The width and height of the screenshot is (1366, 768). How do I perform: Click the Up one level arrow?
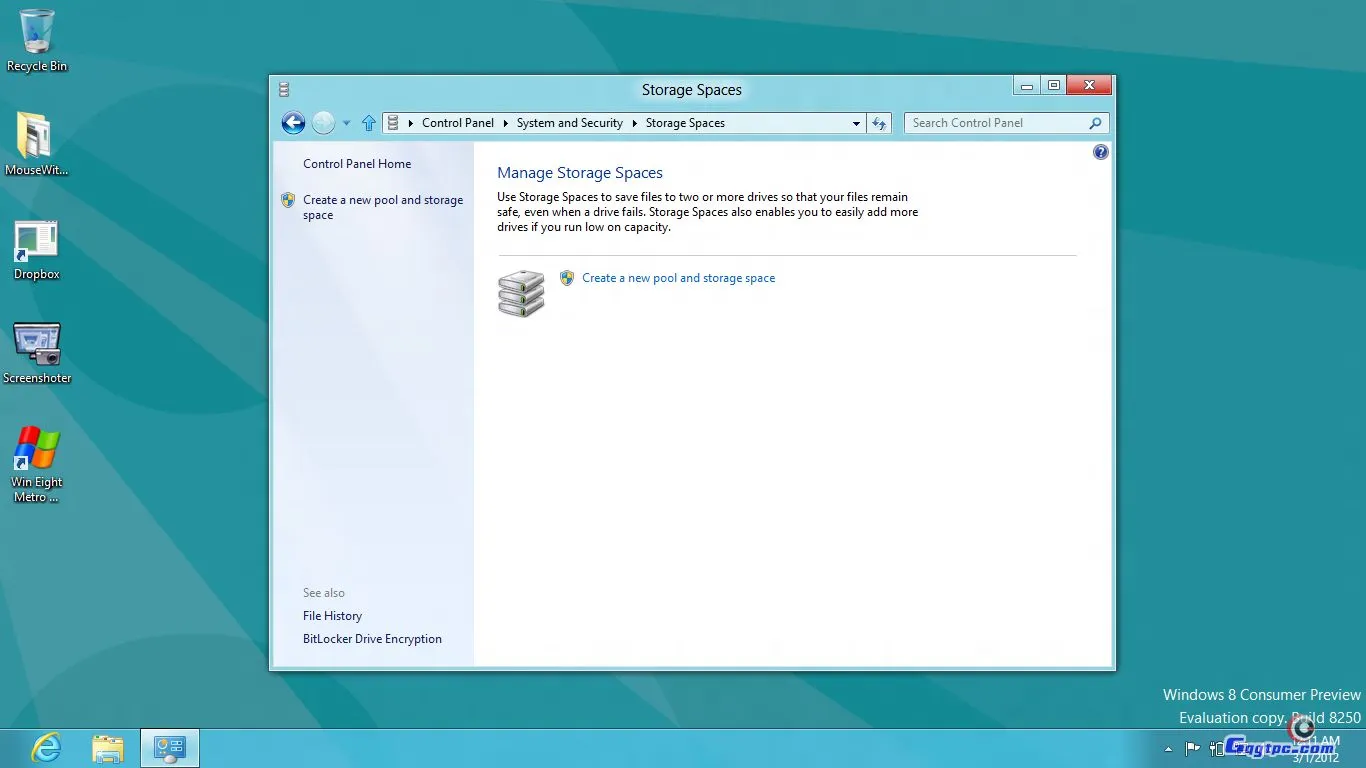click(369, 123)
